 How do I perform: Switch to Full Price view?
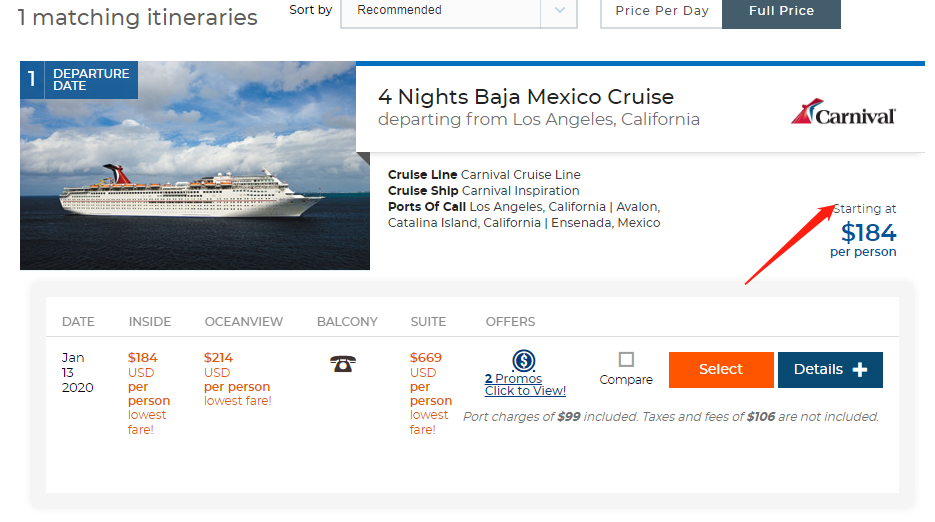pos(781,11)
